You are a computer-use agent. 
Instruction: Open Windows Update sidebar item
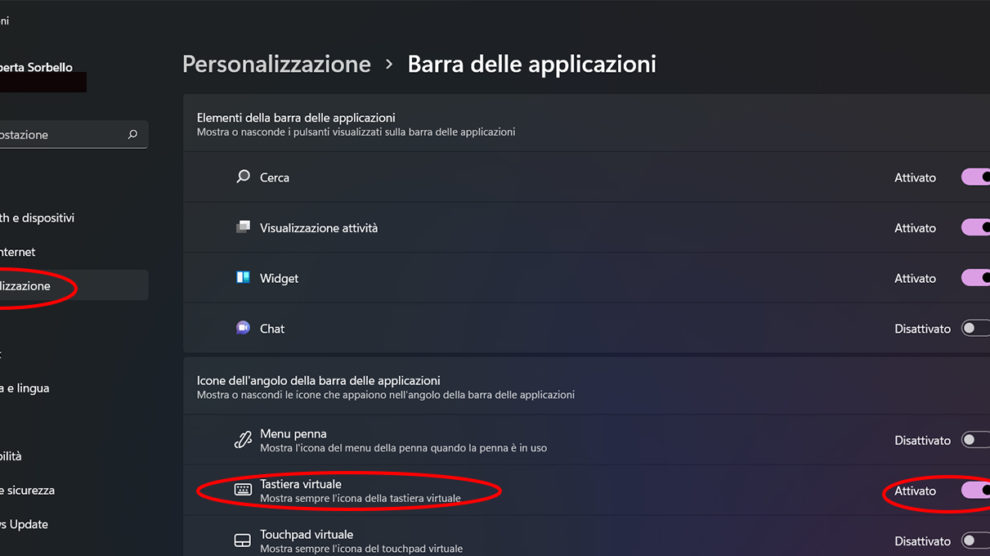24,524
